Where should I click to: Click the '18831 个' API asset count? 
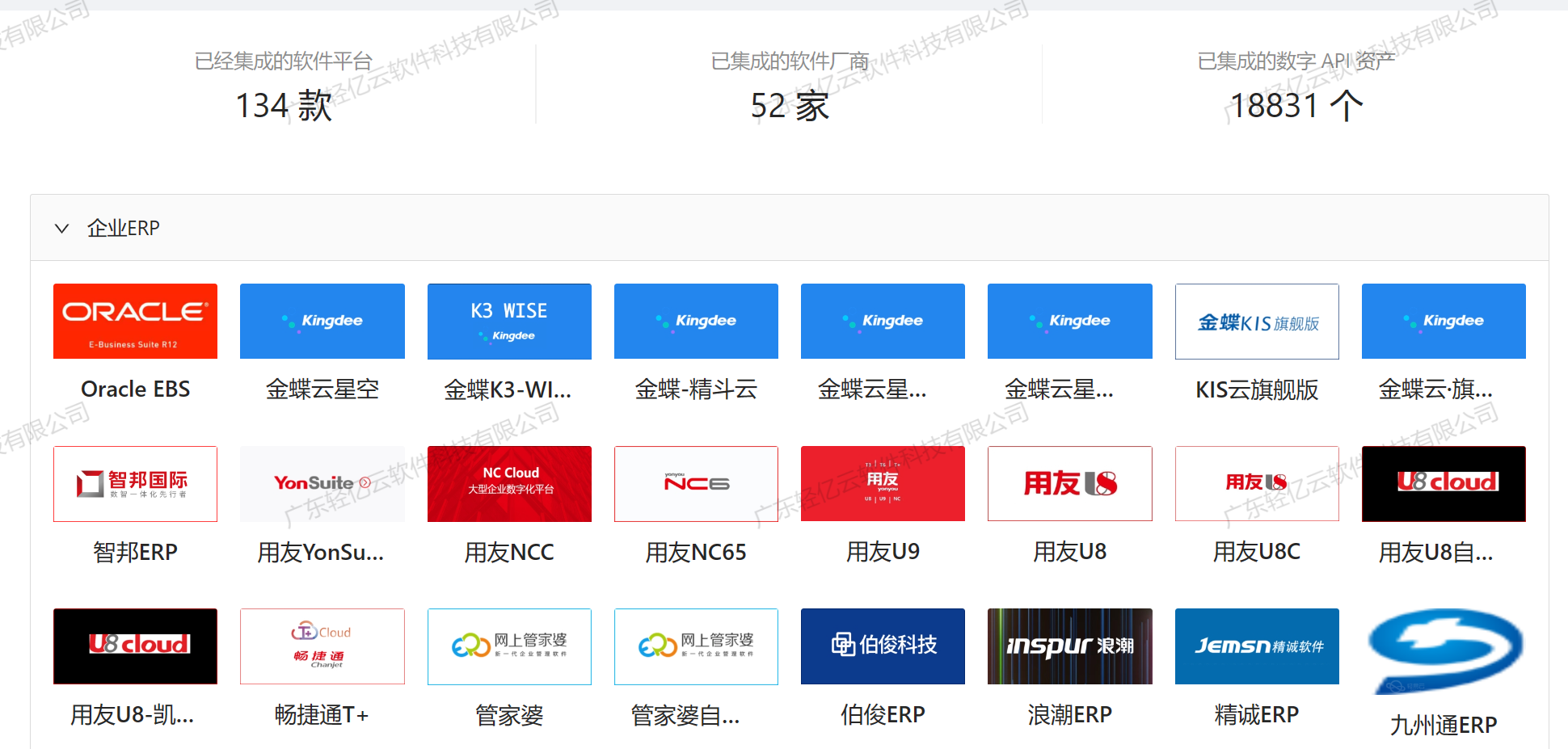(1296, 106)
